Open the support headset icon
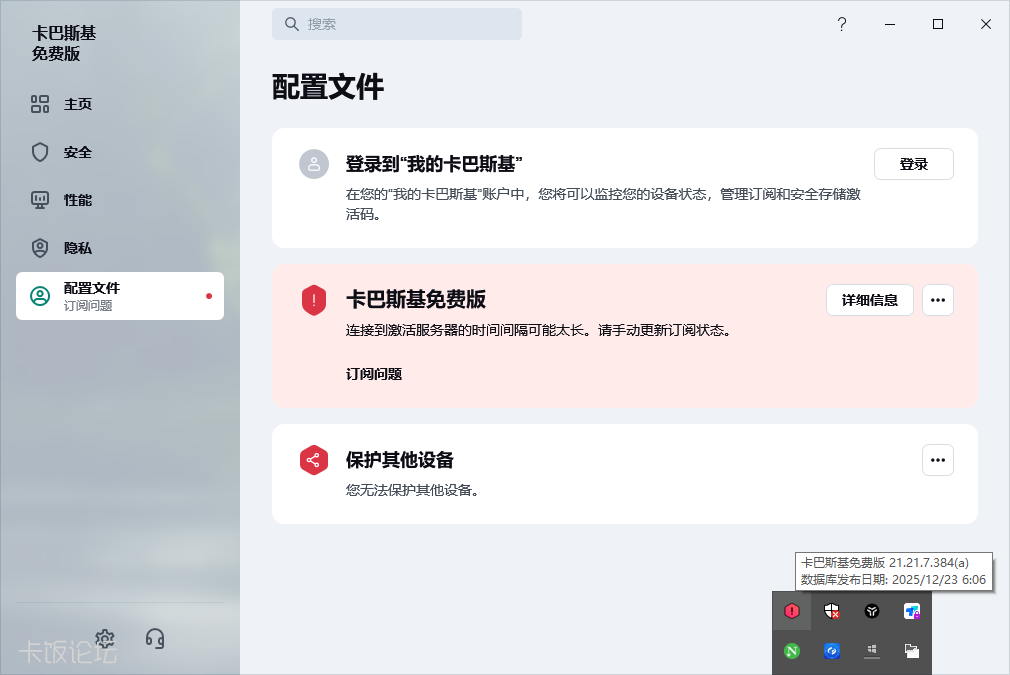Image resolution: width=1010 pixels, height=675 pixels. tap(155, 638)
